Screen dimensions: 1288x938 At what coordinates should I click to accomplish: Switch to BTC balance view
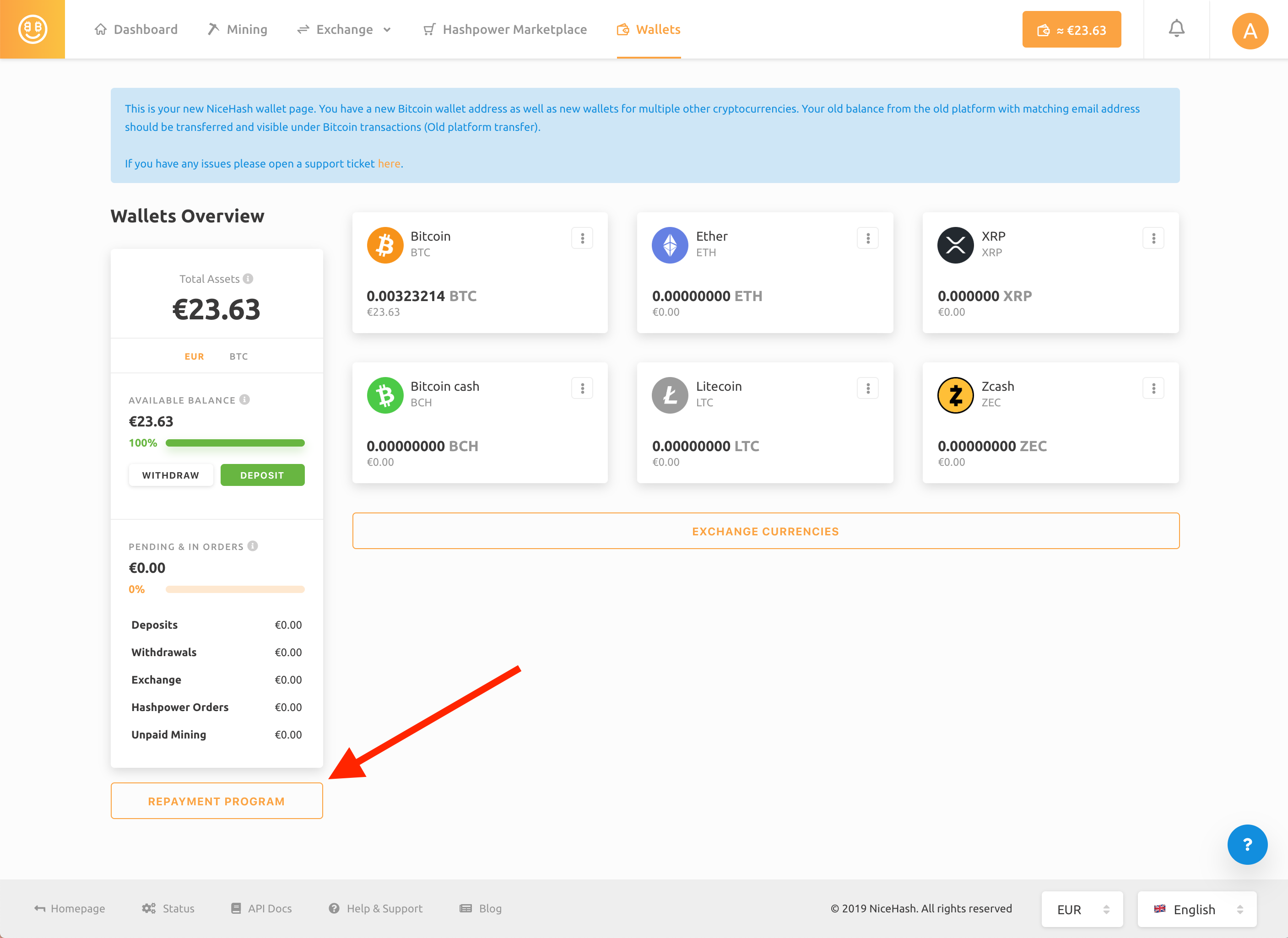pos(238,356)
